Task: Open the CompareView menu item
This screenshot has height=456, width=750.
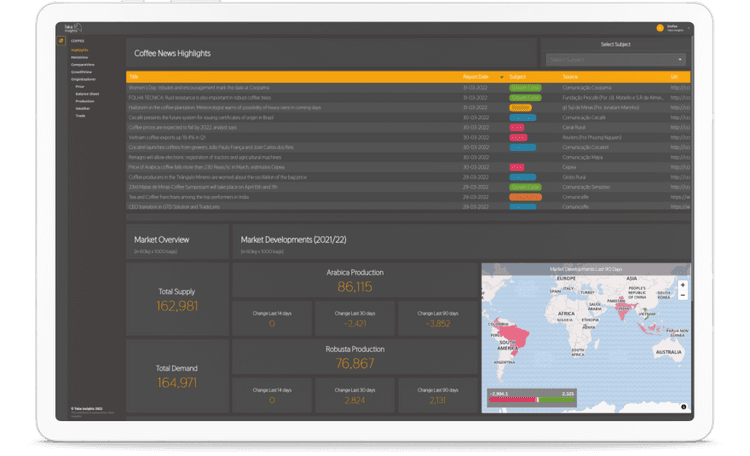Action: pos(82,65)
